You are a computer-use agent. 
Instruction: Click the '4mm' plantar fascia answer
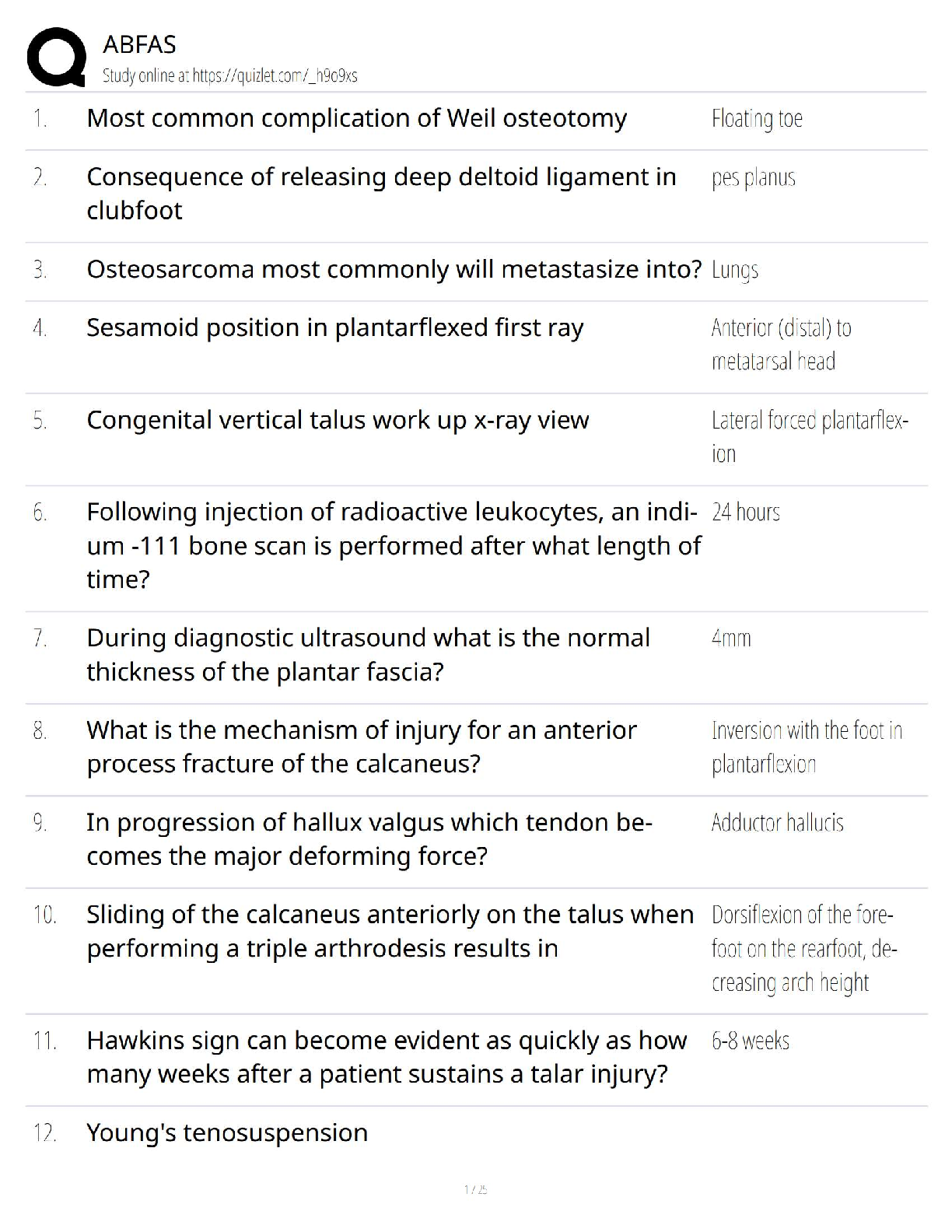(x=731, y=639)
